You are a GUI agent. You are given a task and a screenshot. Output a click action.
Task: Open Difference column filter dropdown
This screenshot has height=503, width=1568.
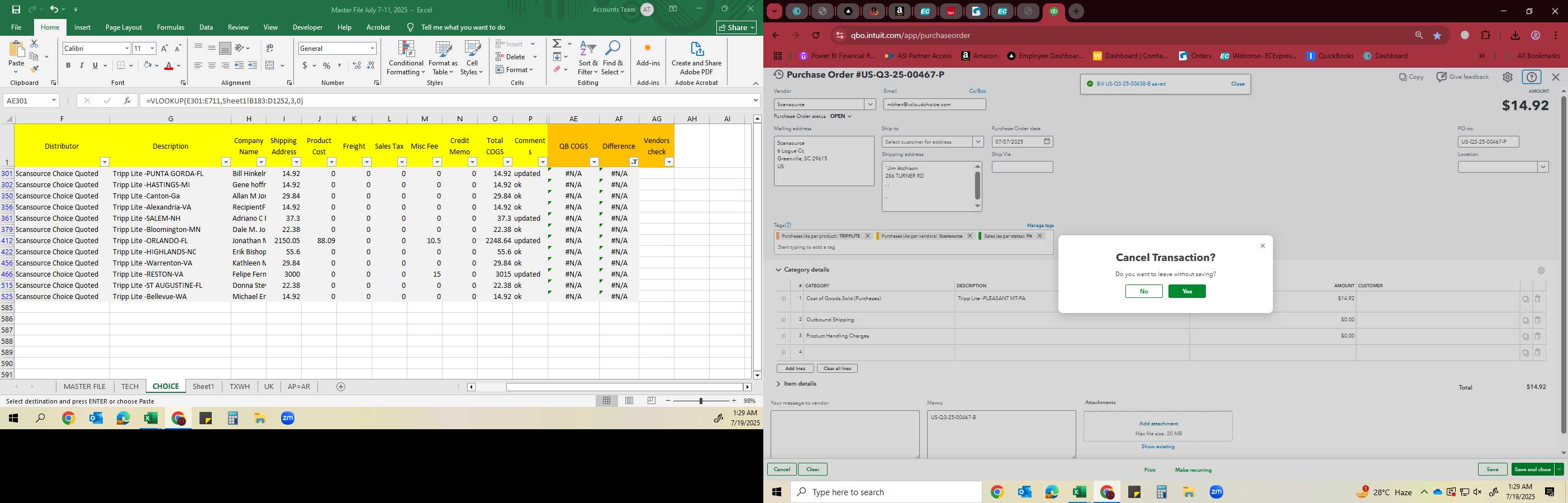[x=634, y=162]
